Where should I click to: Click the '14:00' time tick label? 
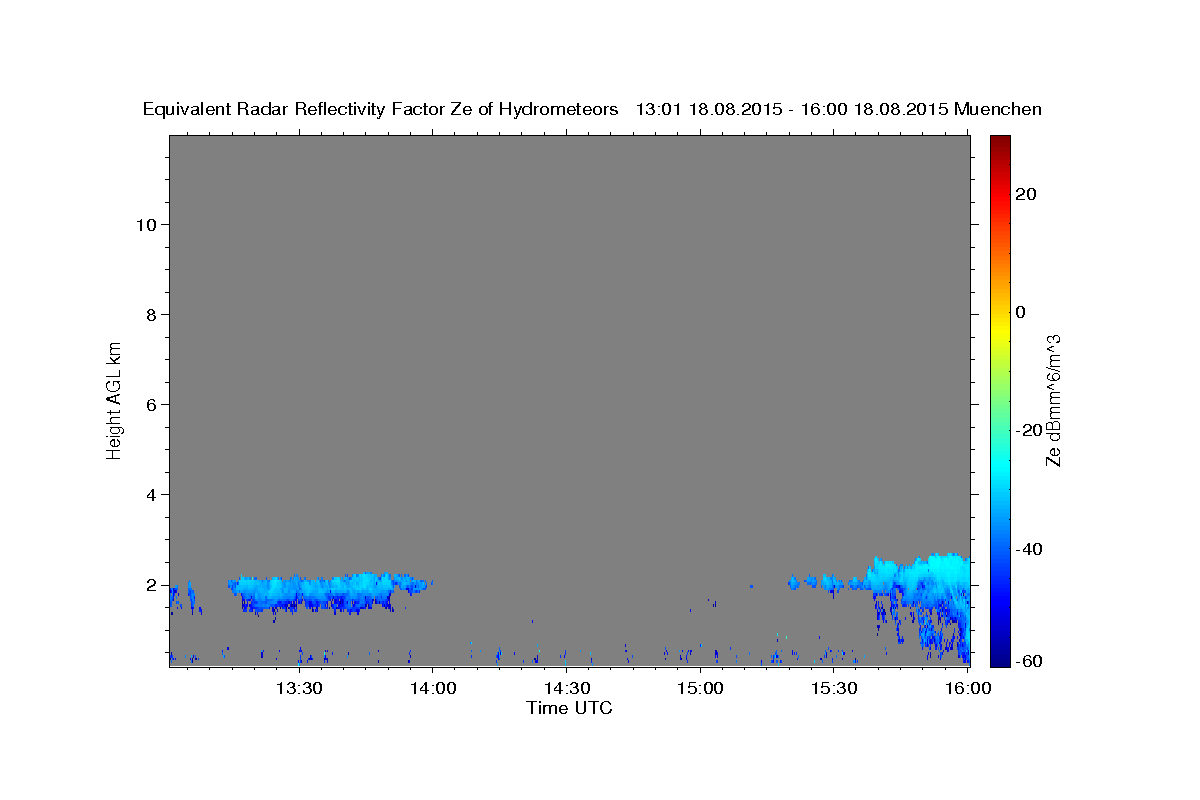pyautogui.click(x=432, y=688)
